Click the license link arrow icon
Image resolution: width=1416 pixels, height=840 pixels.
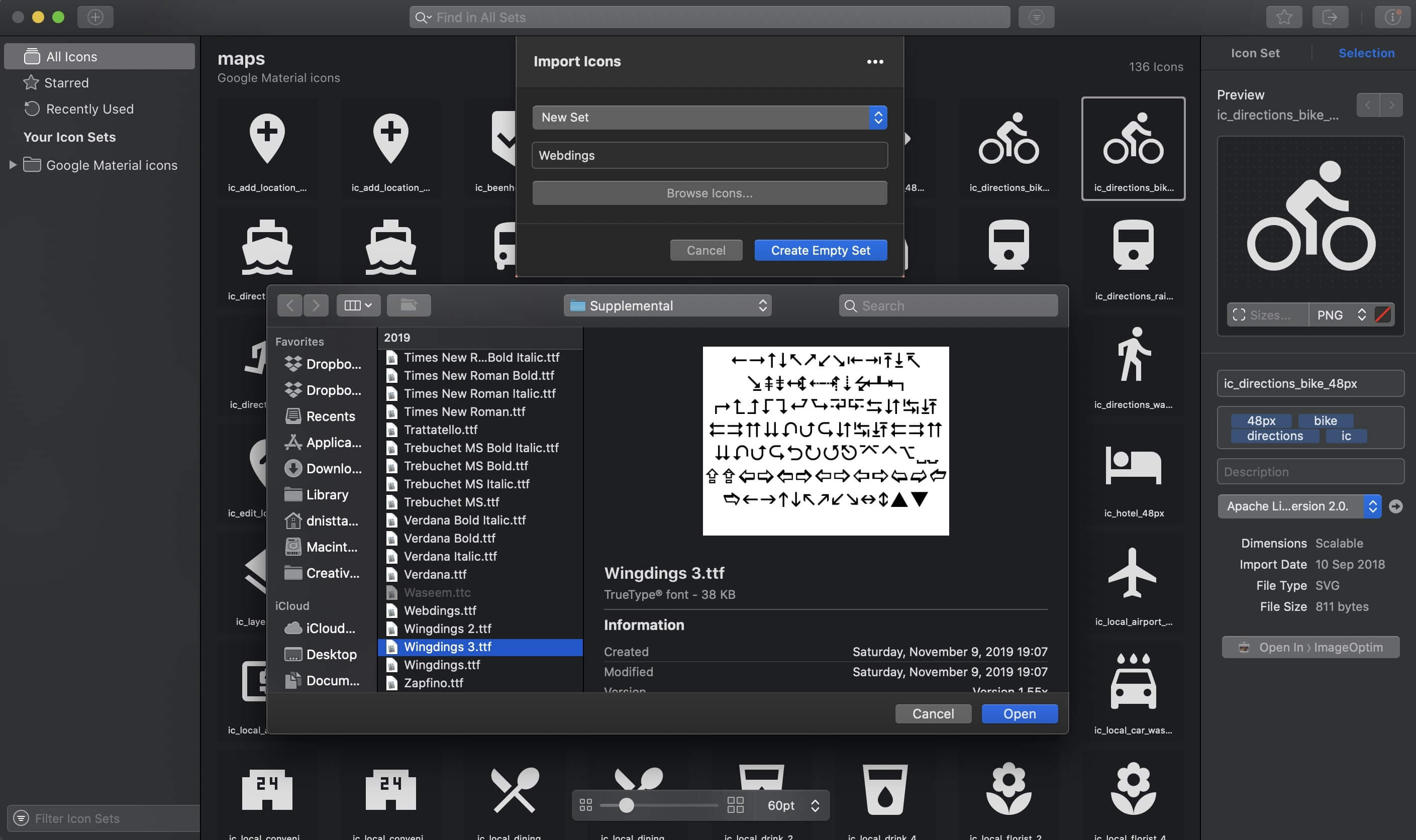(1395, 506)
